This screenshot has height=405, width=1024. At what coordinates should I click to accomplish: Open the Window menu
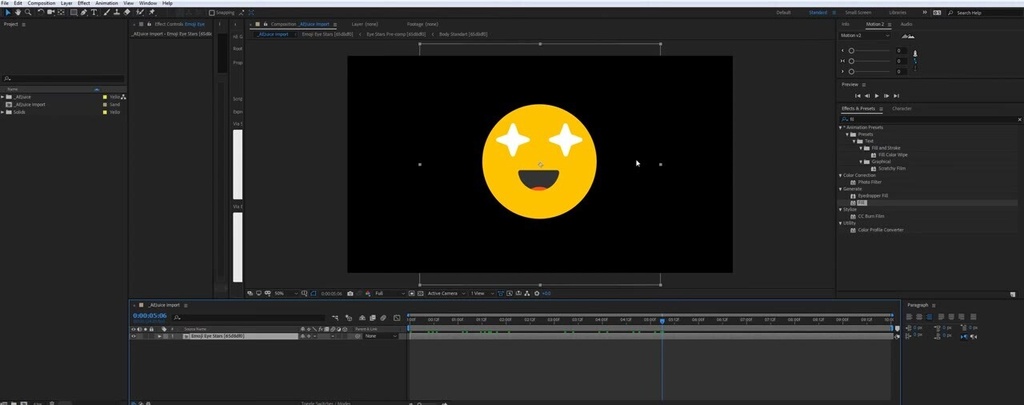148,3
